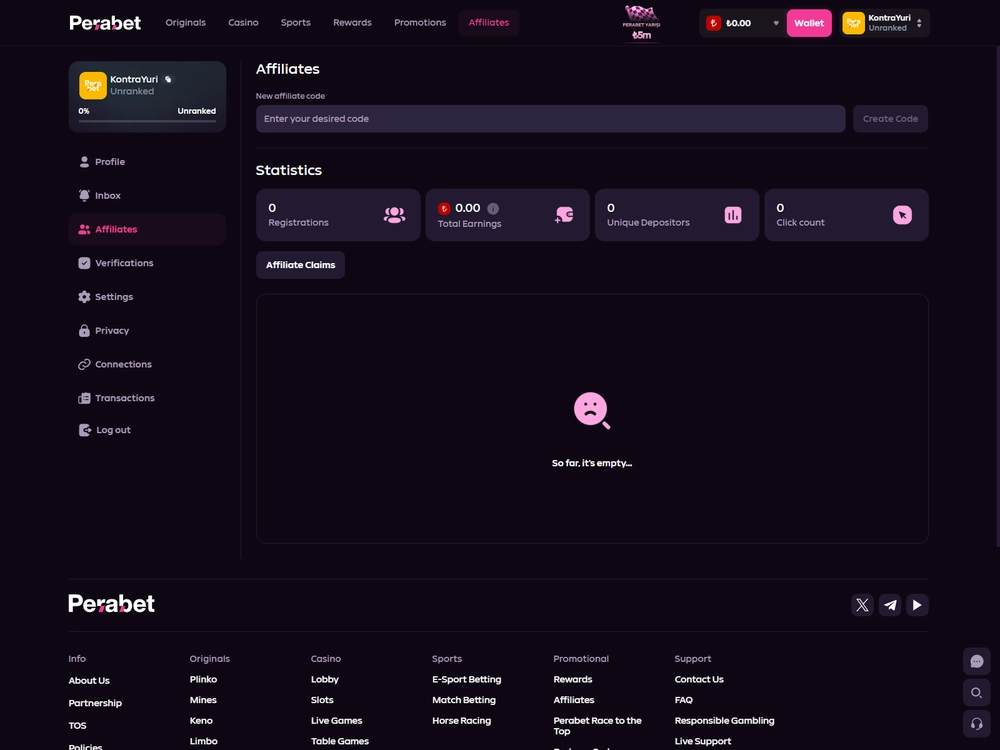
Task: Open the Mines footer link
Action: click(x=203, y=700)
